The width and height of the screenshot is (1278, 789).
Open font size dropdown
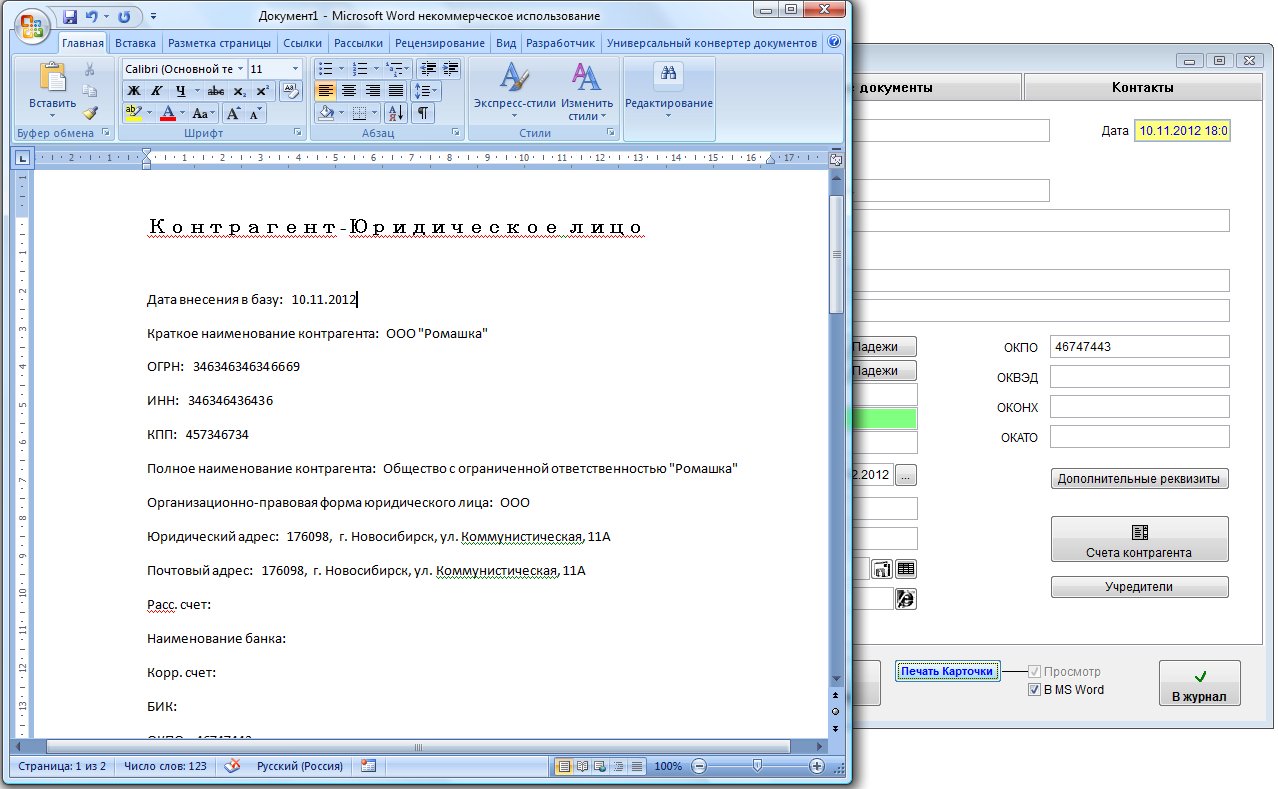click(295, 69)
